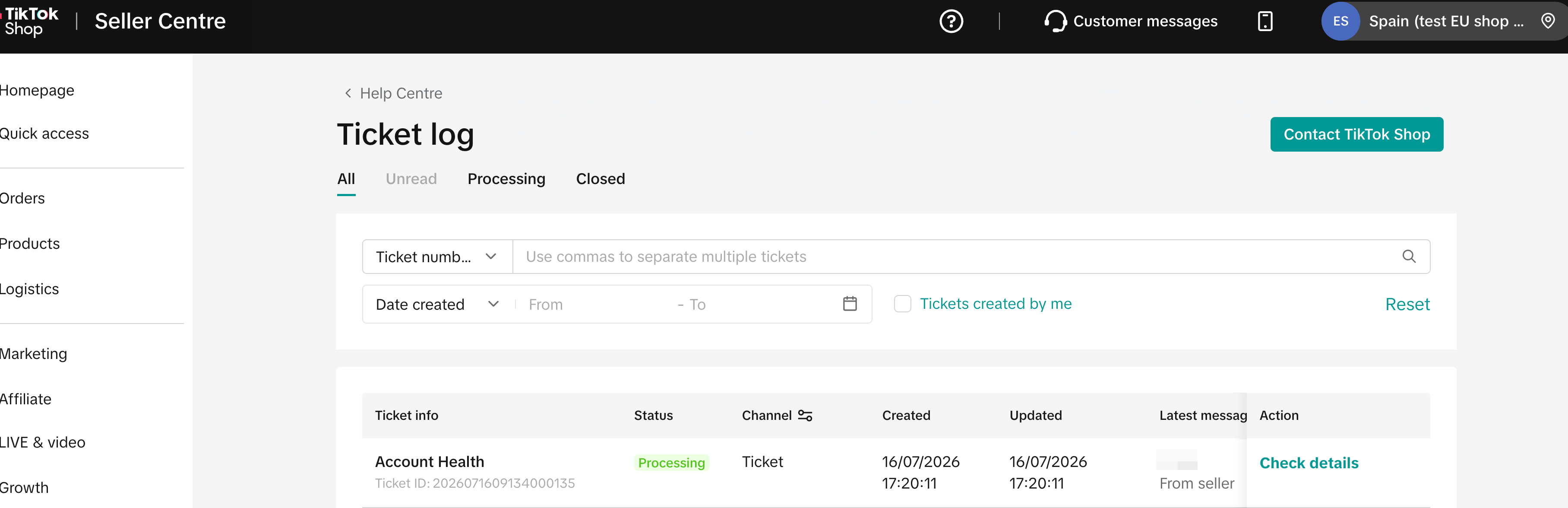The height and width of the screenshot is (508, 1568).
Task: Click the location pin icon
Action: point(1547,21)
